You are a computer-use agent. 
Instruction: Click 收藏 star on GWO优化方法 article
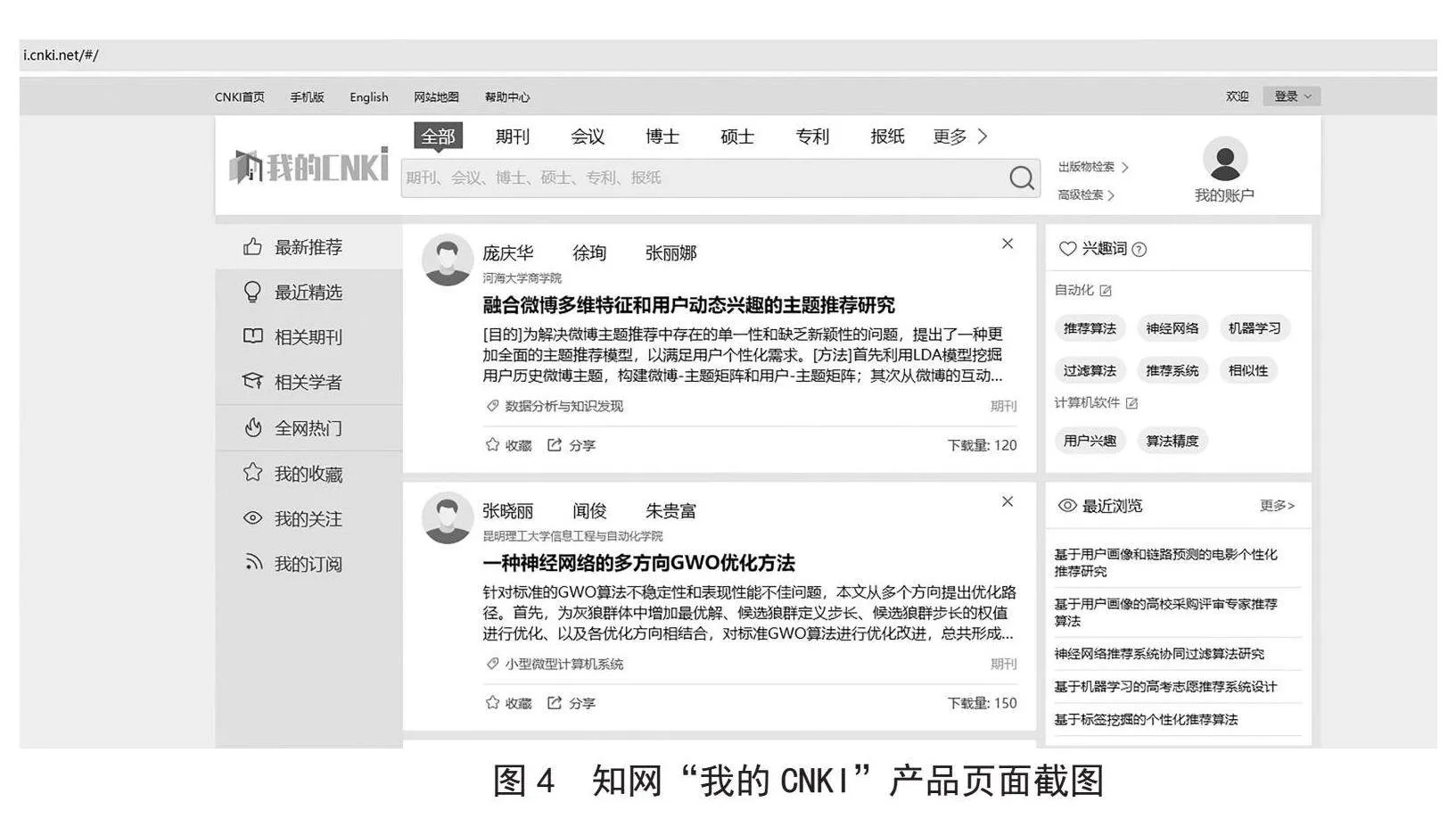click(x=492, y=702)
